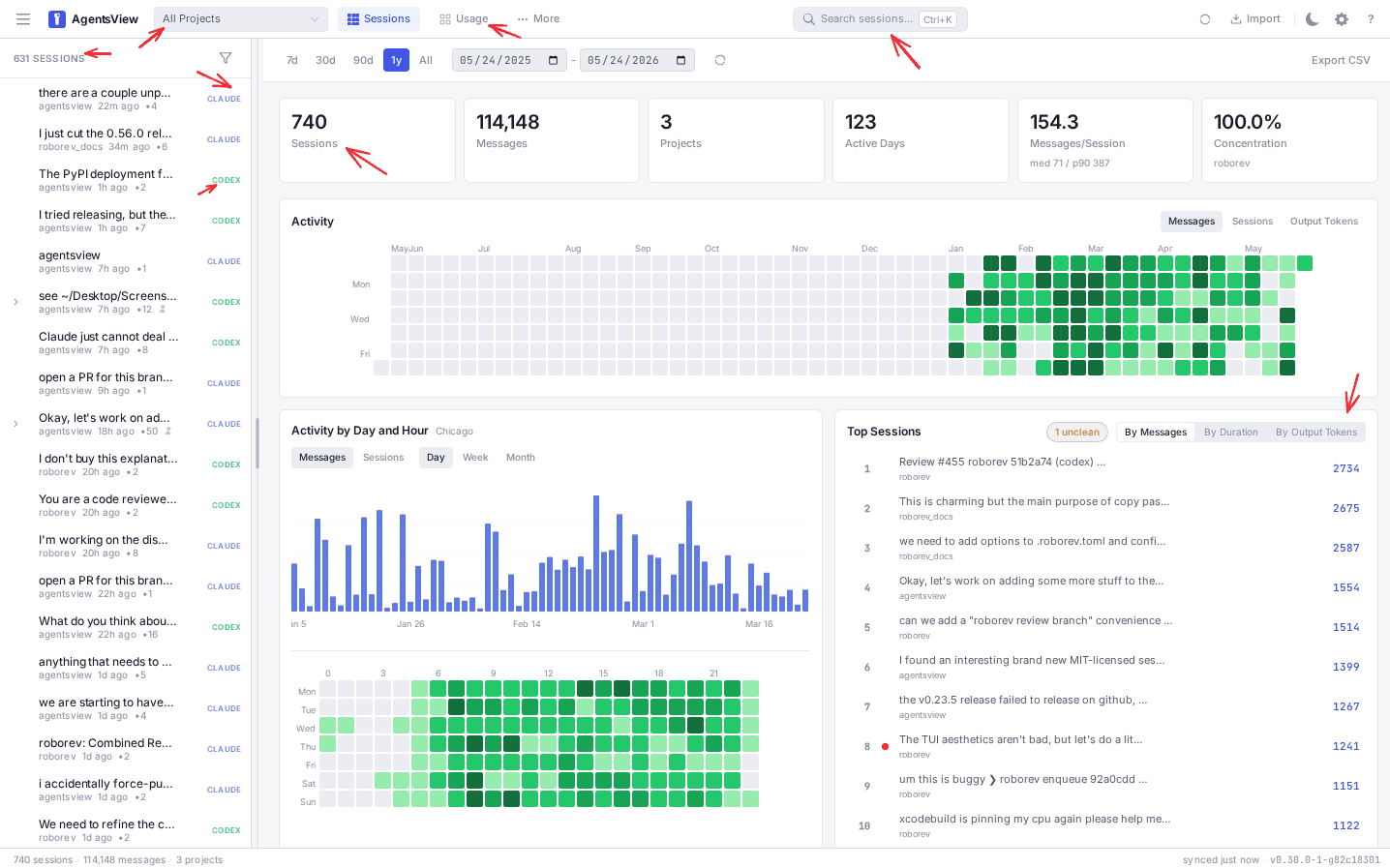The image size is (1390, 868).
Task: Focus the Search sessions field
Action: pos(880,19)
